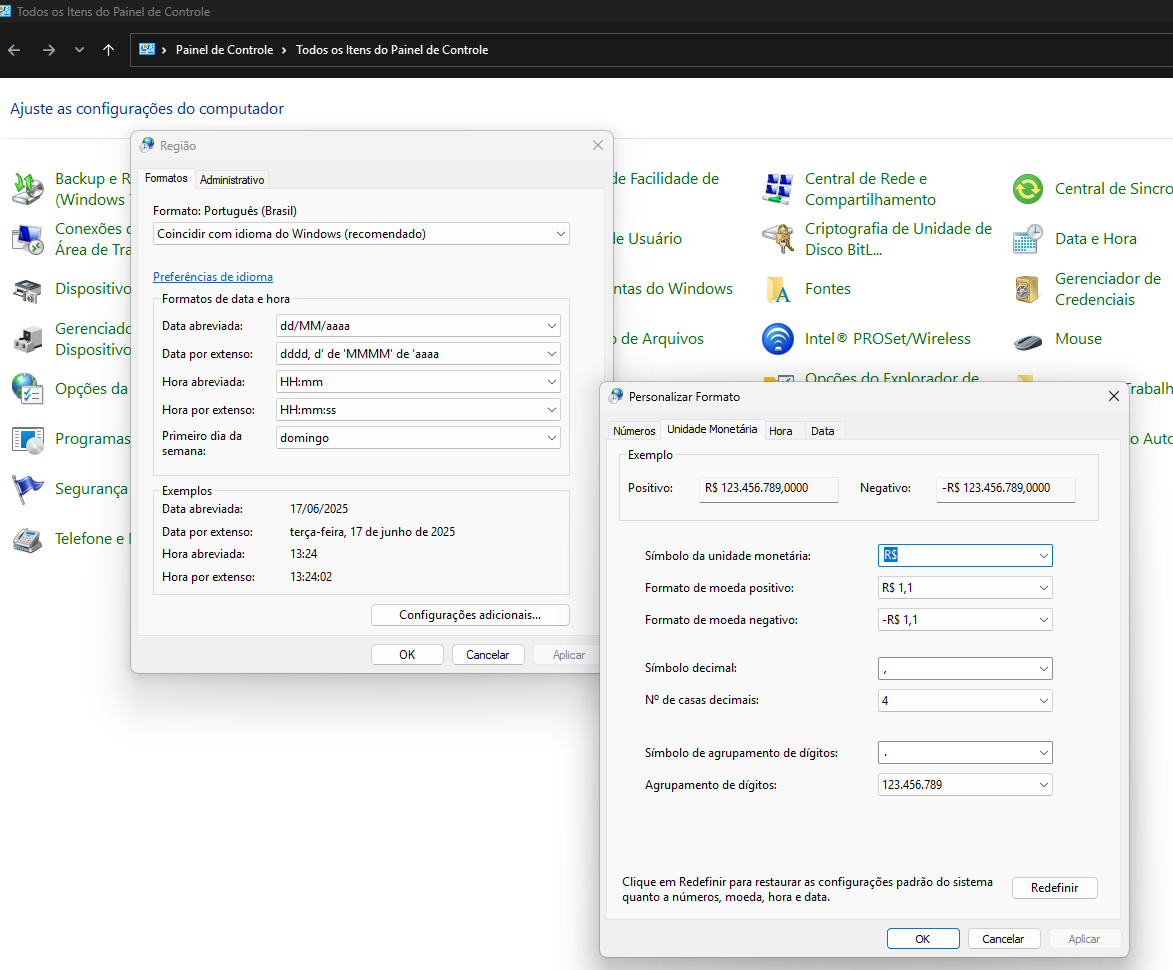
Task: Switch to the Números tab
Action: point(634,431)
